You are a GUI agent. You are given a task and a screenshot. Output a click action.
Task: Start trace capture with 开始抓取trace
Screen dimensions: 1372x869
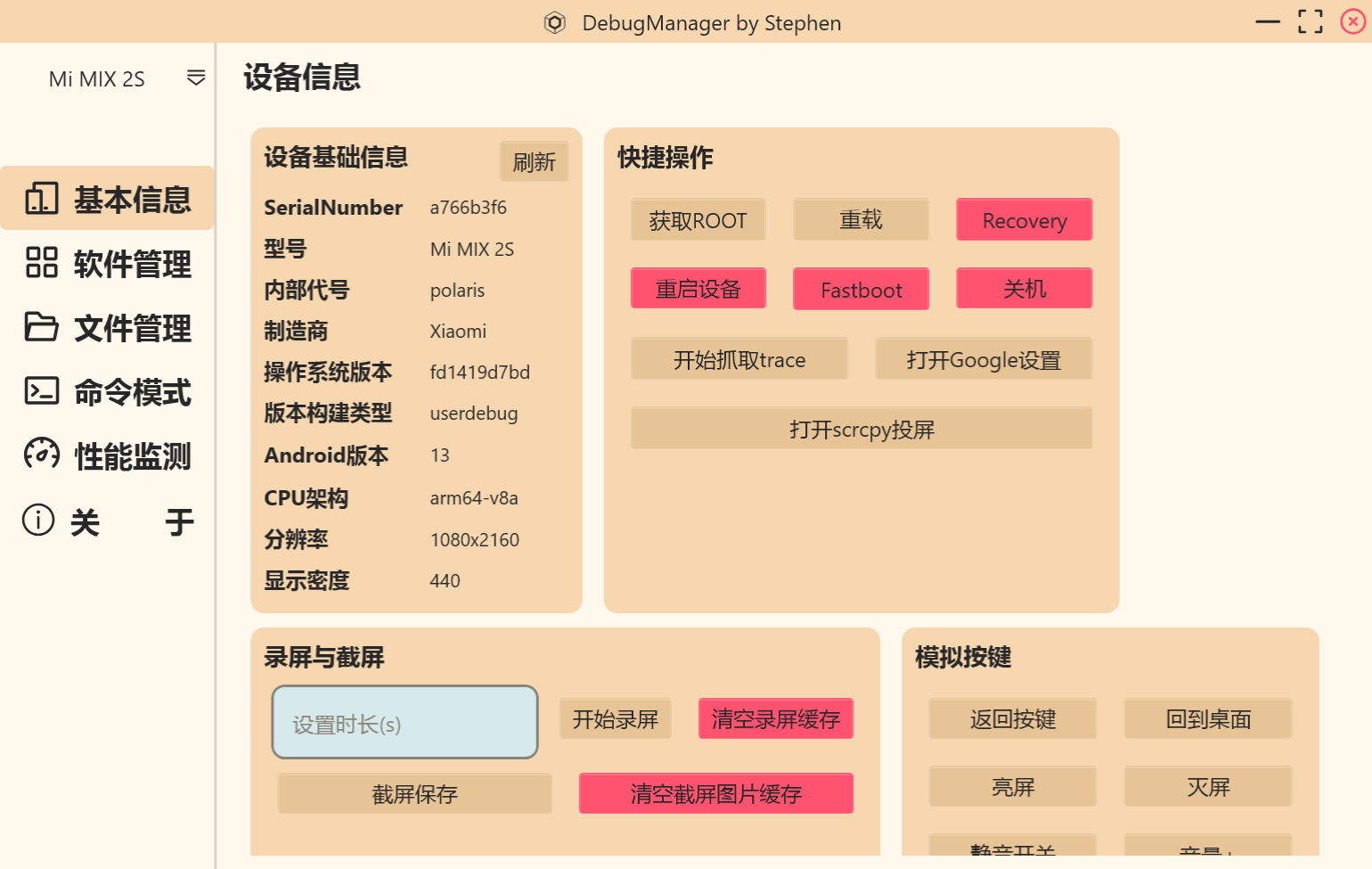point(739,359)
